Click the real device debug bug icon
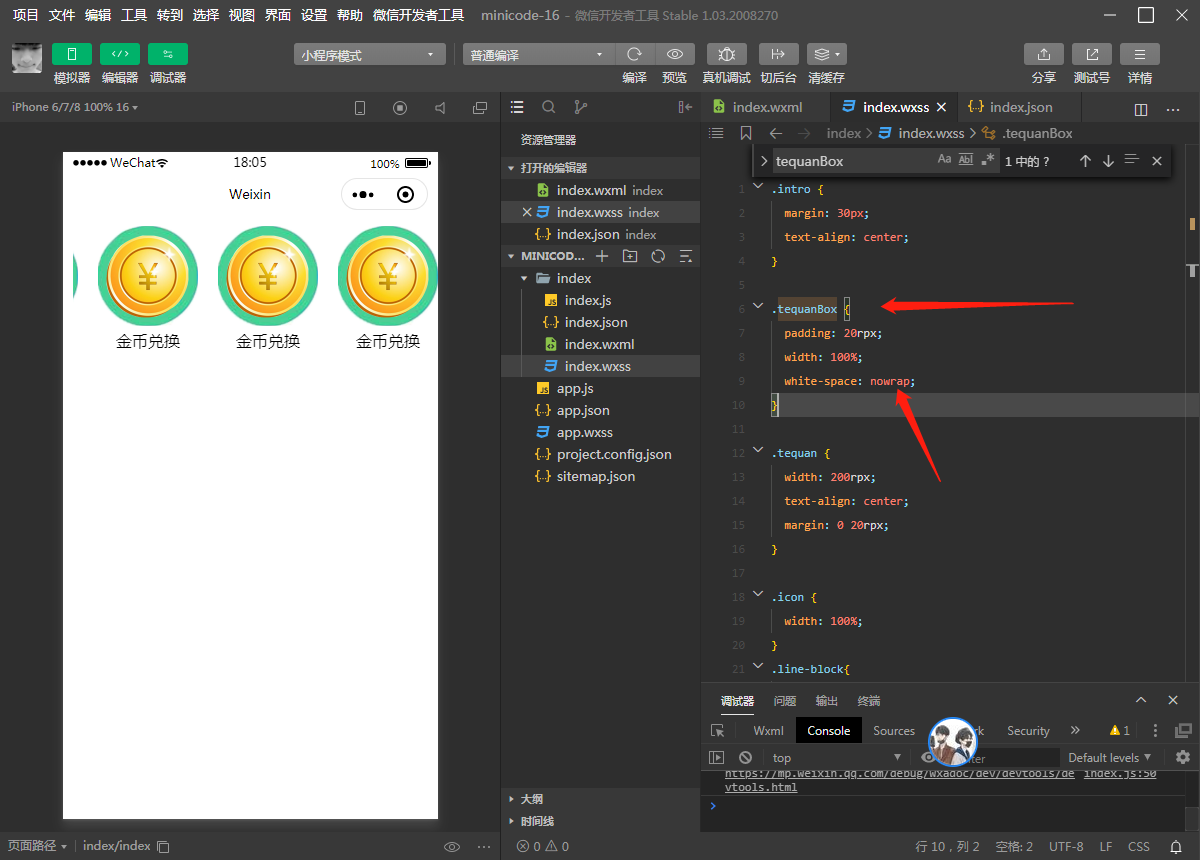Screen dimensions: 1200x860 click(727, 54)
